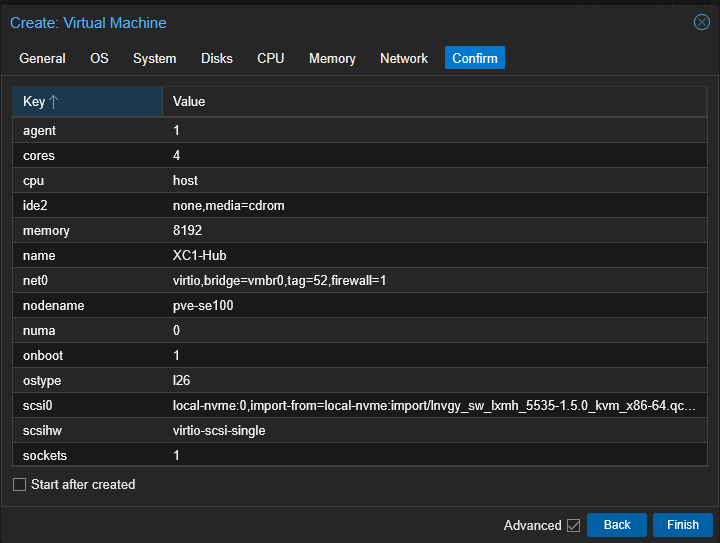This screenshot has width=720, height=543.
Task: Select the Confirm tab
Action: (x=474, y=59)
